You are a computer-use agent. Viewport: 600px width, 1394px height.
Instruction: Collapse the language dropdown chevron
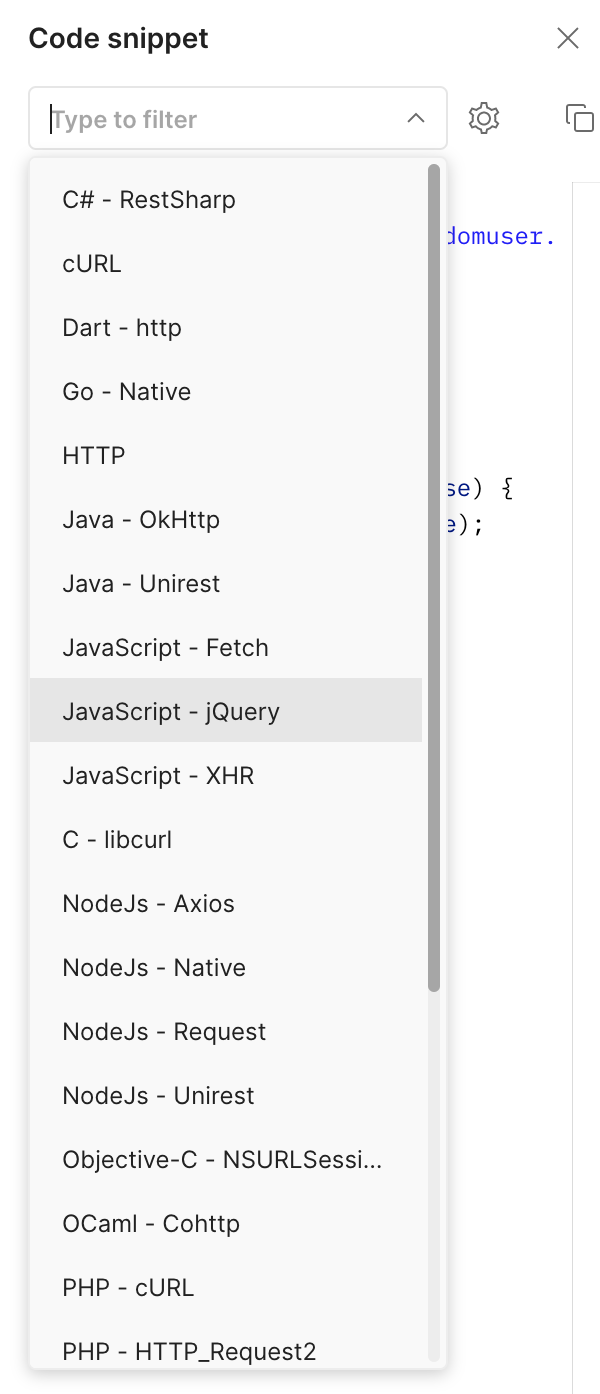point(416,119)
